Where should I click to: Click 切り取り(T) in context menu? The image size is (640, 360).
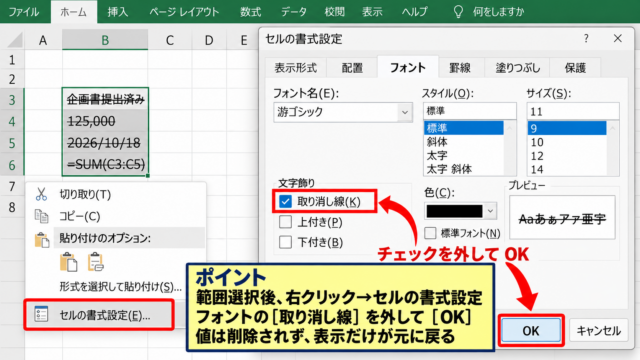pos(85,195)
